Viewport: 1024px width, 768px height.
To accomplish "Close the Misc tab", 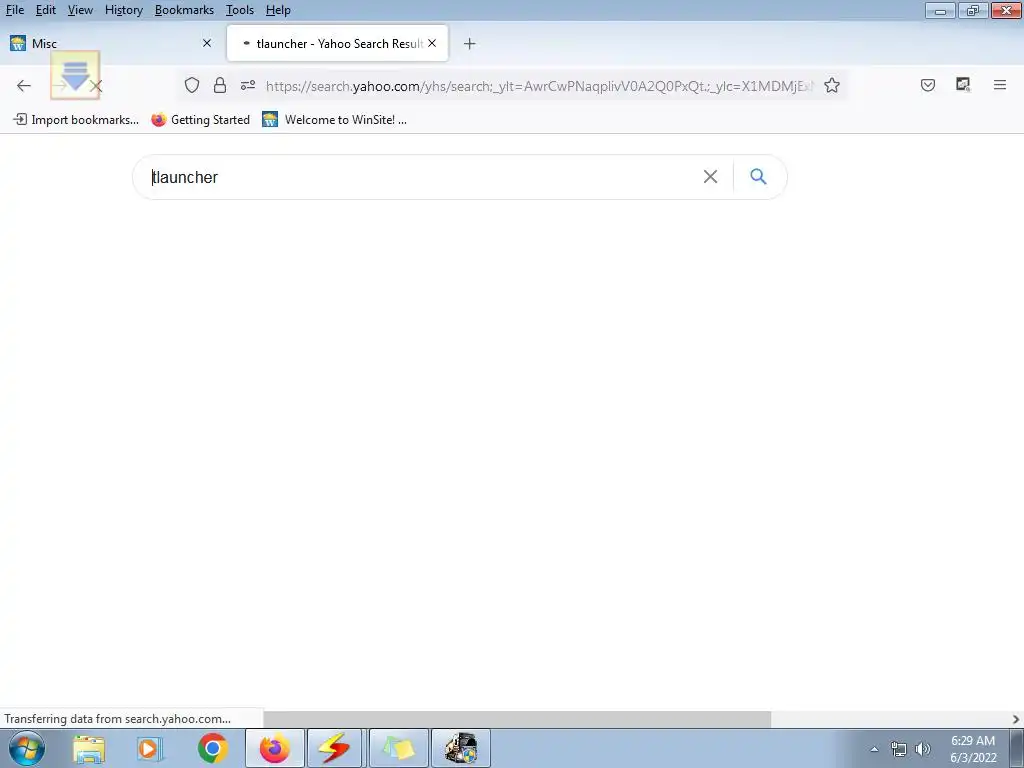I will 207,43.
